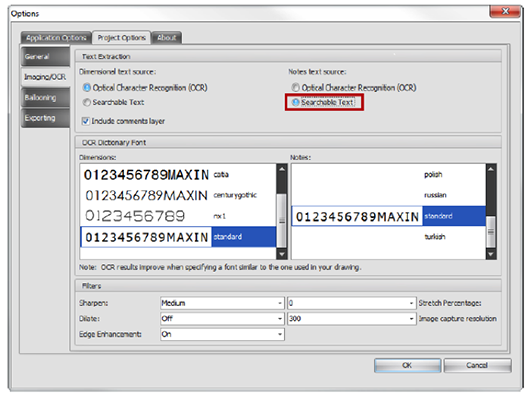530x396 pixels.
Task: Select calta font in Dimensions list
Action: (178, 175)
